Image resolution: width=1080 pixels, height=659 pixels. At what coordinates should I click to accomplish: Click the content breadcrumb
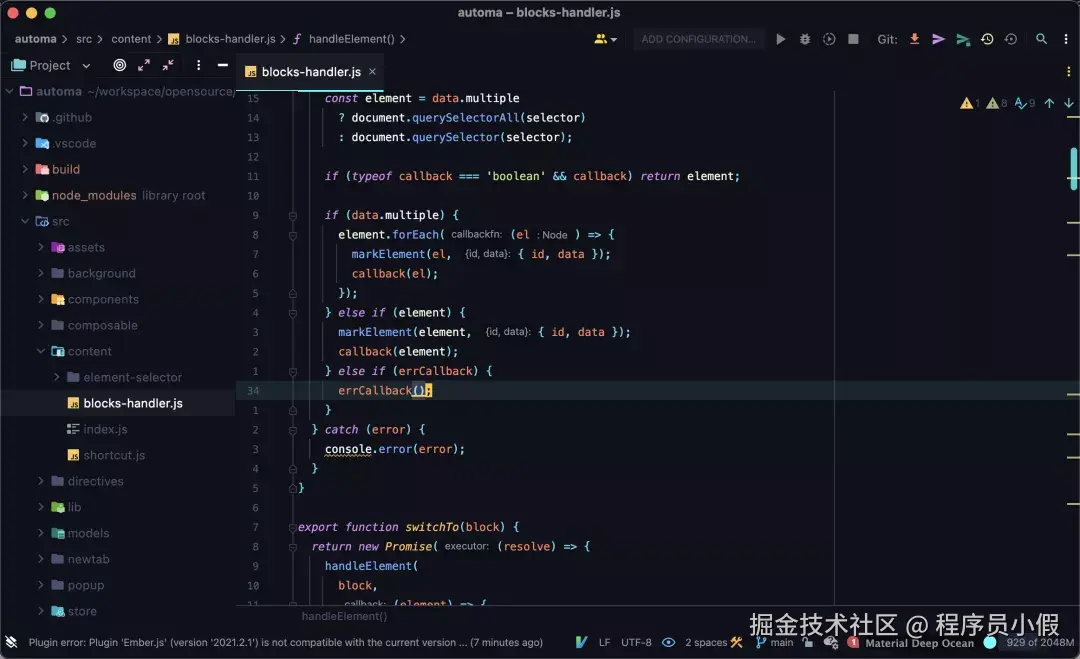coord(131,39)
